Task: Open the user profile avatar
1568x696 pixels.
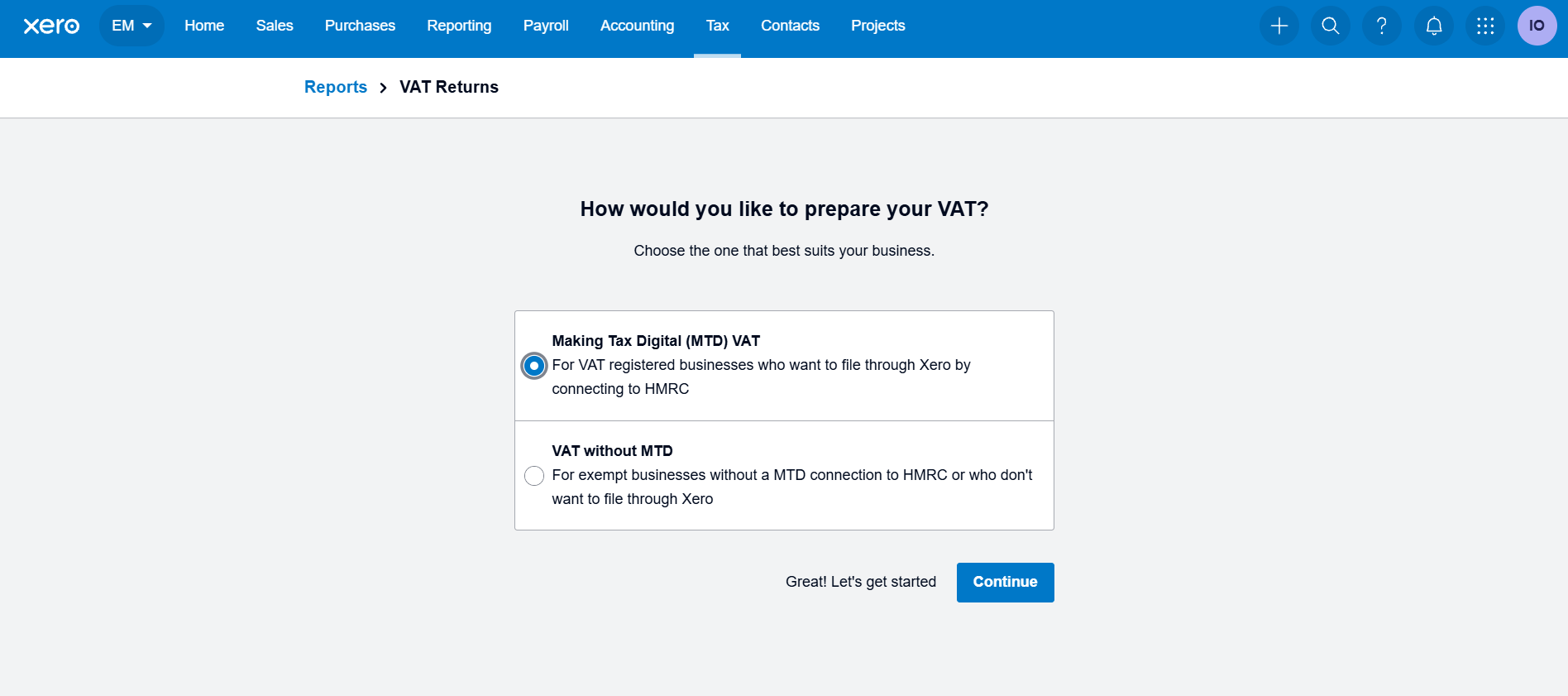Action: (1537, 26)
